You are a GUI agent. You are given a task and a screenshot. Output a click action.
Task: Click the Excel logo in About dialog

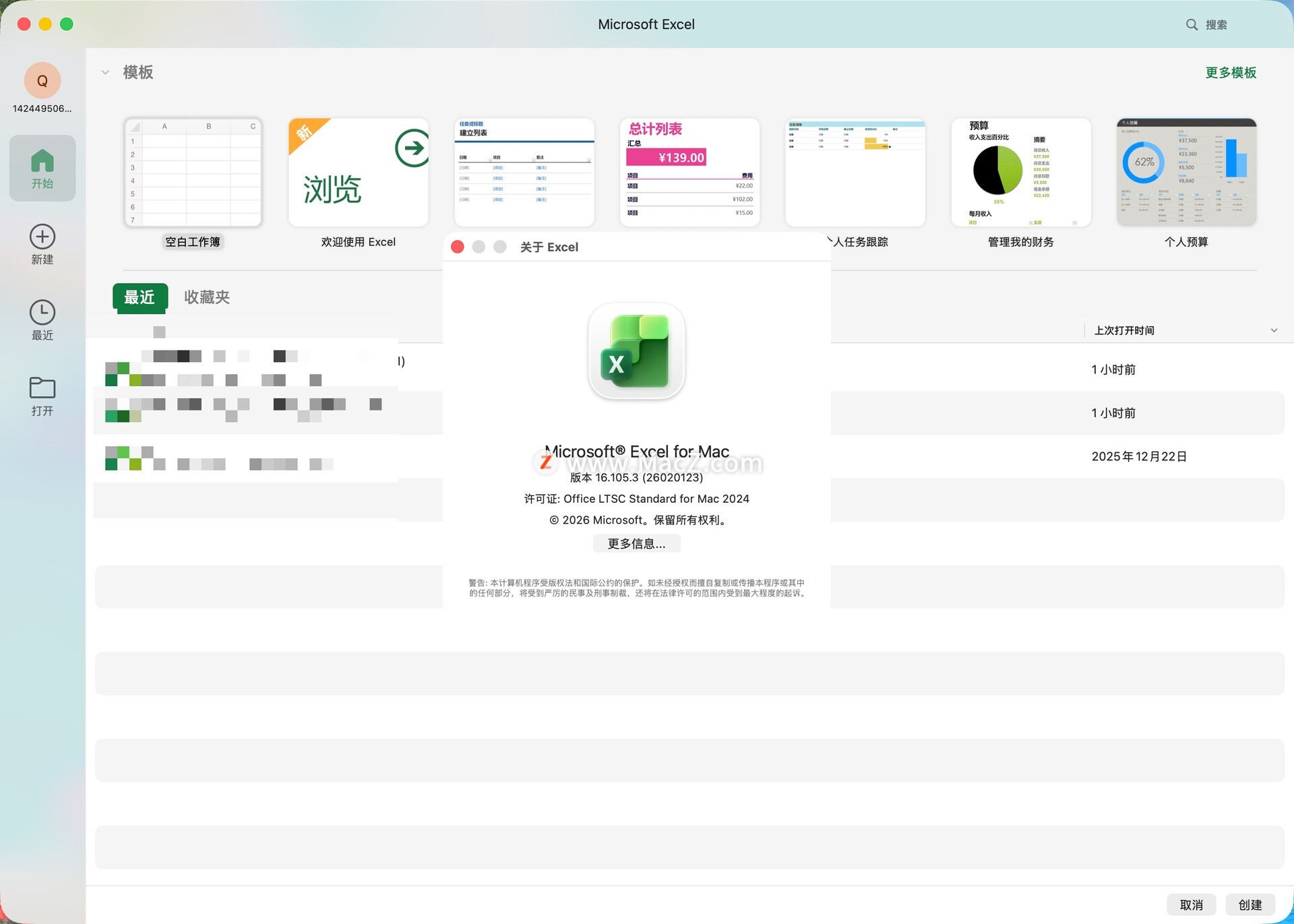(636, 351)
